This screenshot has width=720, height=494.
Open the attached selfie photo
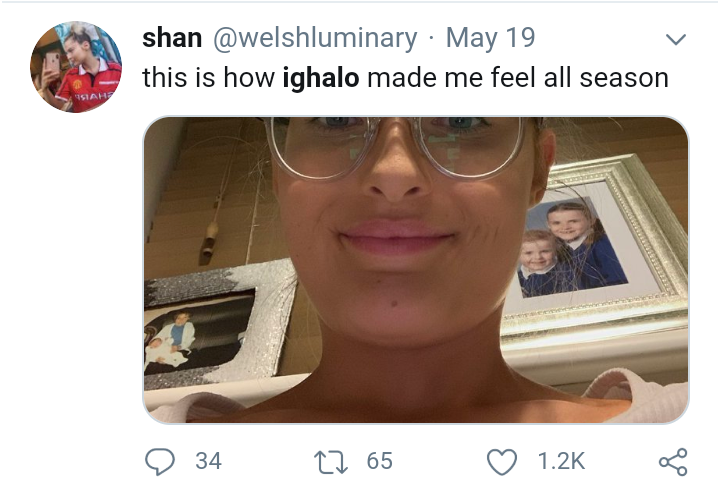[415, 268]
